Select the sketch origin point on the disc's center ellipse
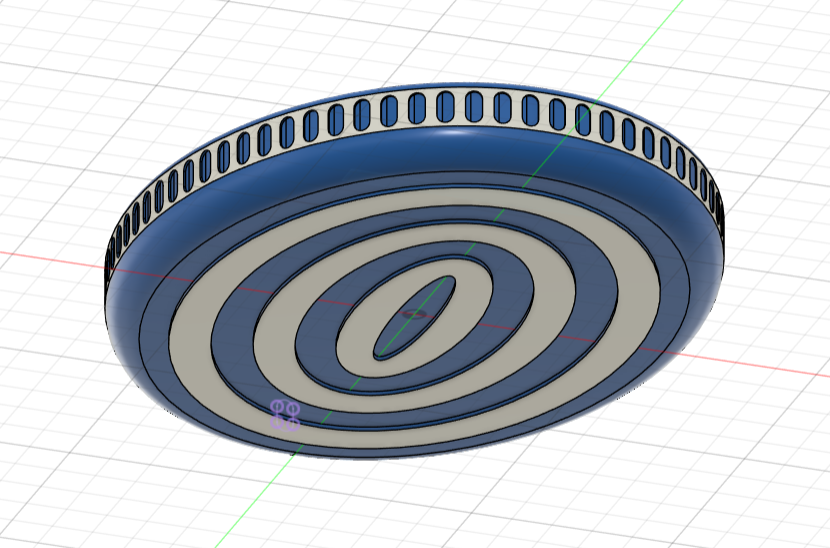Viewport: 830px width, 548px height. point(414,315)
